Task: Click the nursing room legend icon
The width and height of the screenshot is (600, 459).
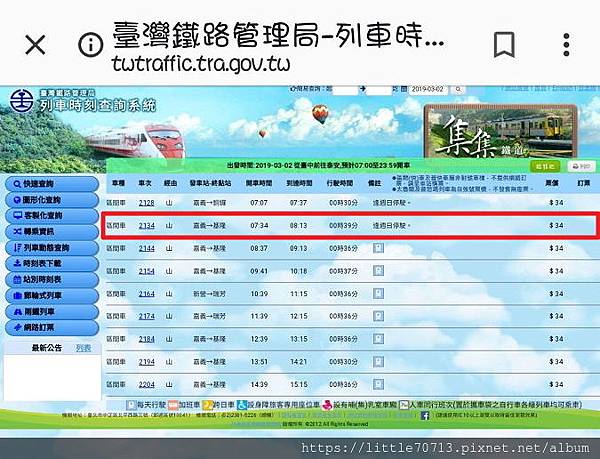Action: (327, 405)
